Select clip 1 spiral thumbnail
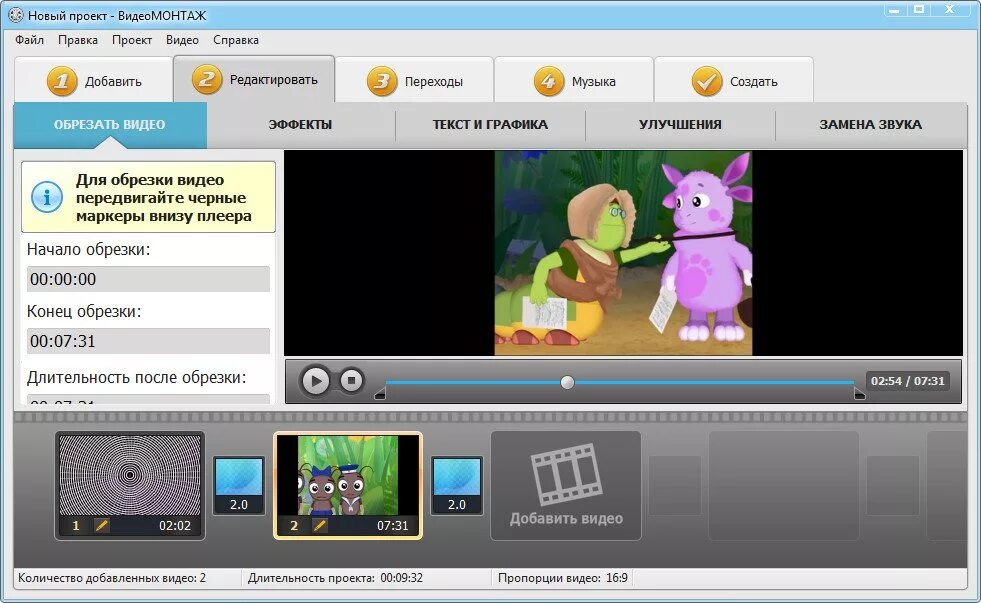 (130, 475)
